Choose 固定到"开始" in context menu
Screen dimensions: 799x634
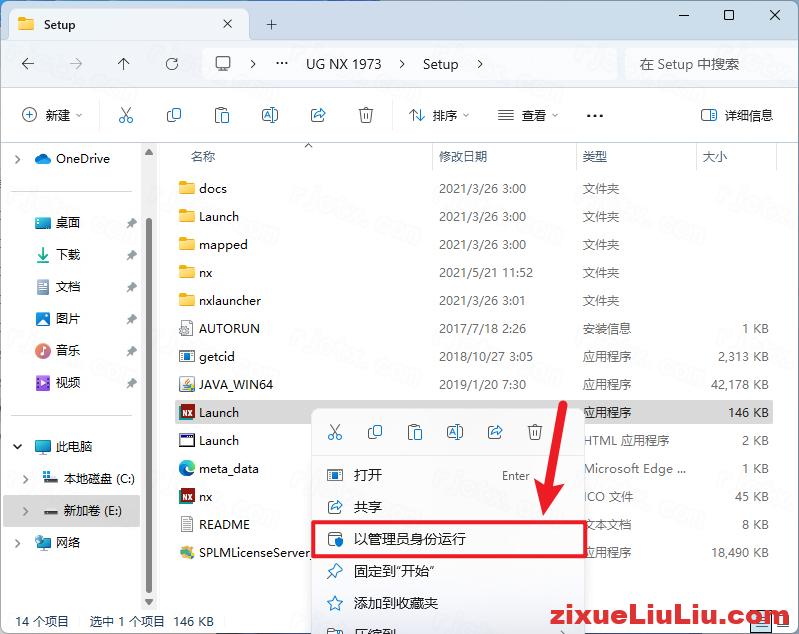(x=447, y=571)
